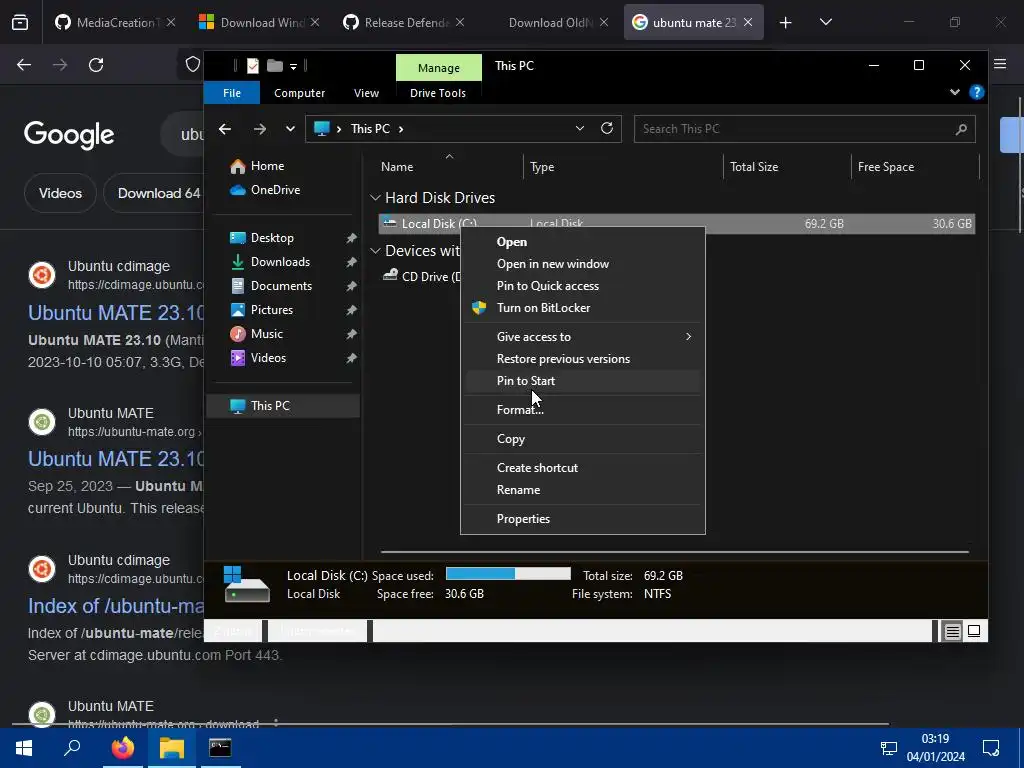Open the recent locations dropdown arrow in Explorer
This screenshot has height=768, width=1024.
coord(290,129)
